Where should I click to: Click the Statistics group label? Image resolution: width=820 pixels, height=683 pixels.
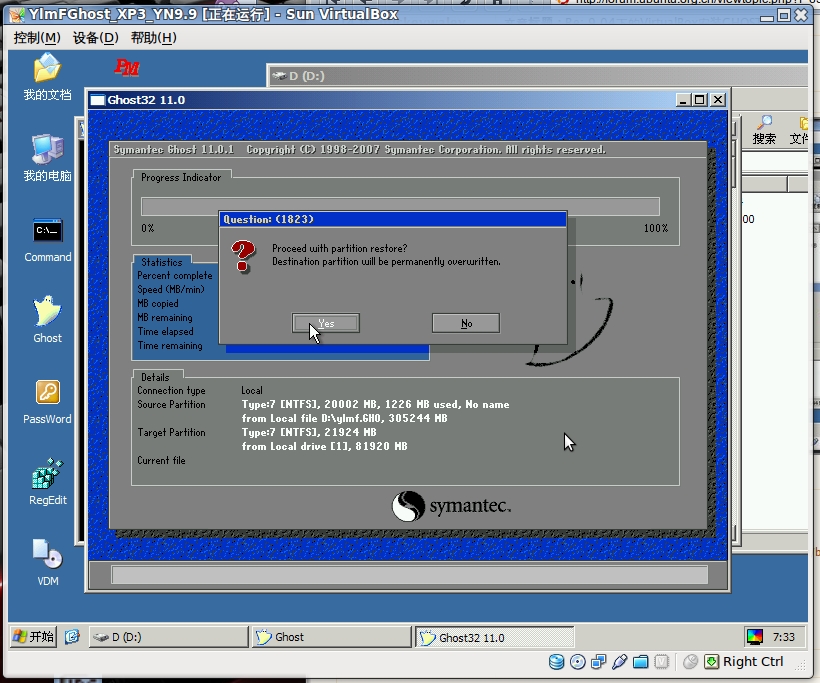point(162,262)
